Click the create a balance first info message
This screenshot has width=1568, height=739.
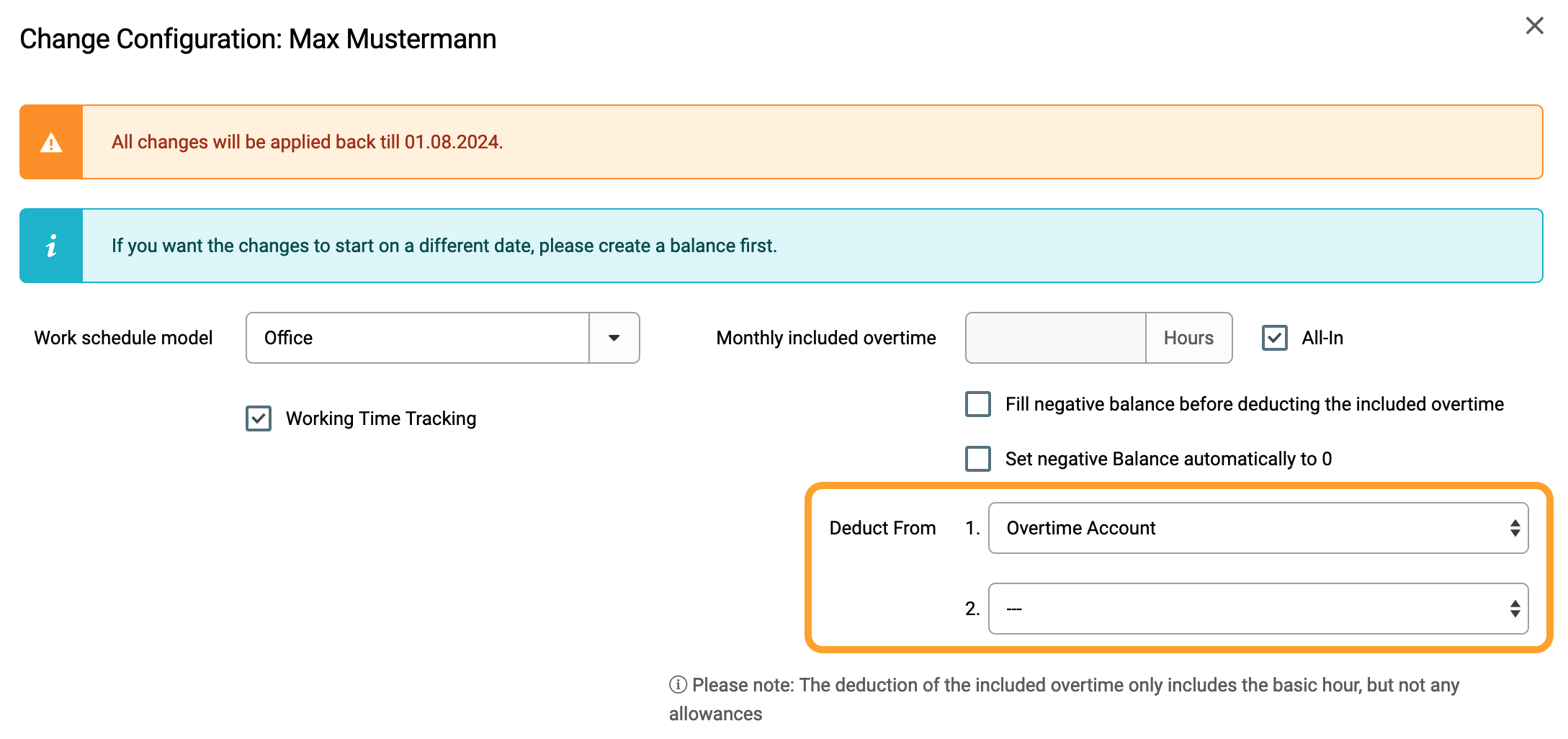coord(444,246)
